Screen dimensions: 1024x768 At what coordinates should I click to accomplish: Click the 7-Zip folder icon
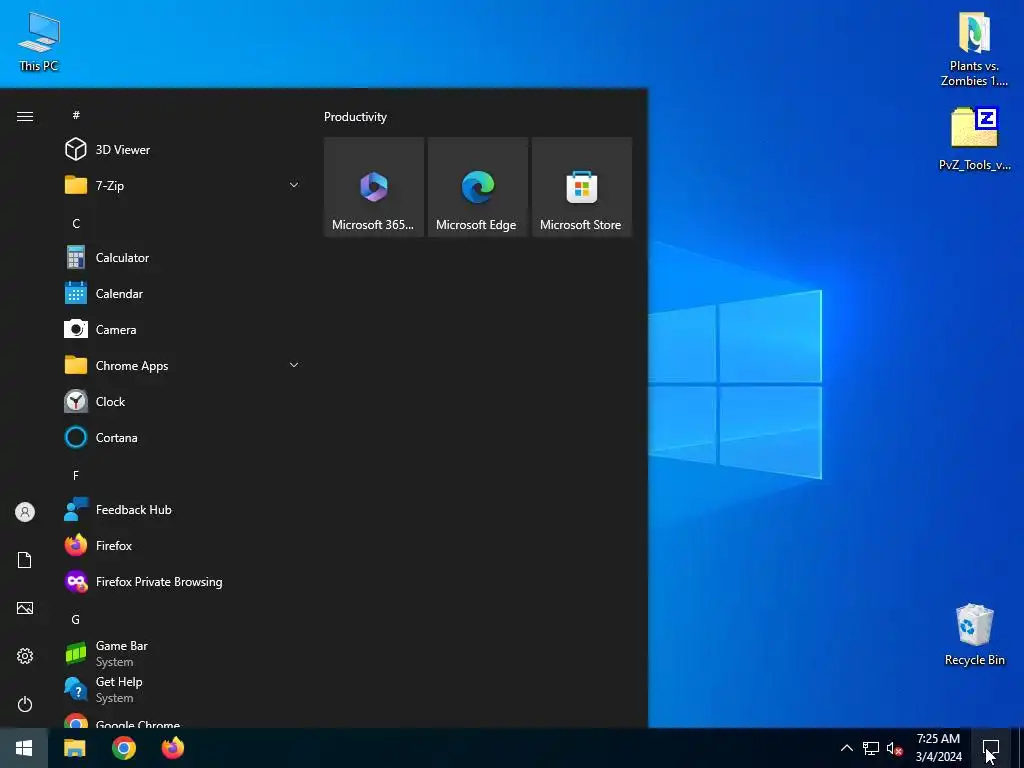pyautogui.click(x=76, y=185)
